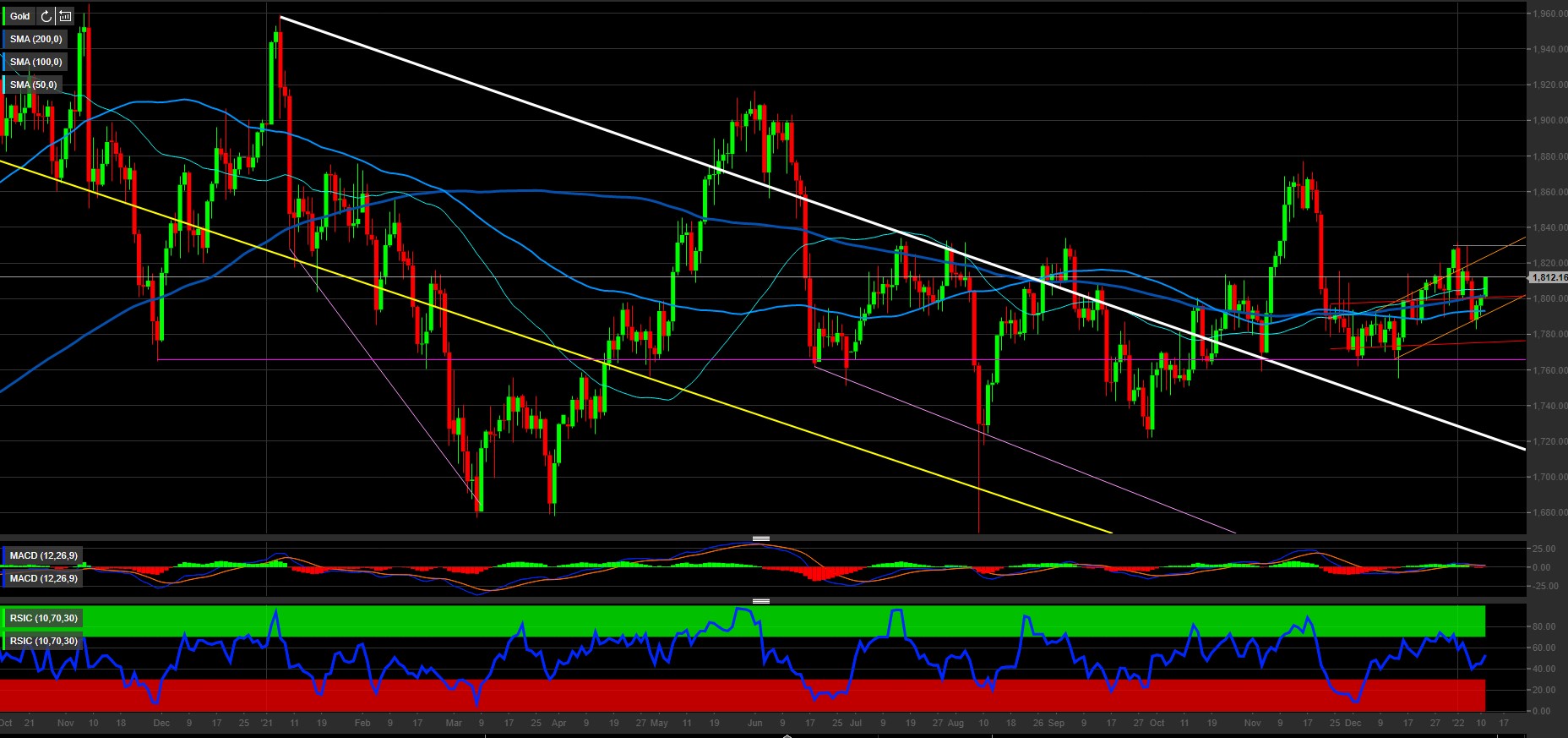Select the lower RSIC (10,70,30) label
The image size is (1568, 738).
[x=43, y=641]
